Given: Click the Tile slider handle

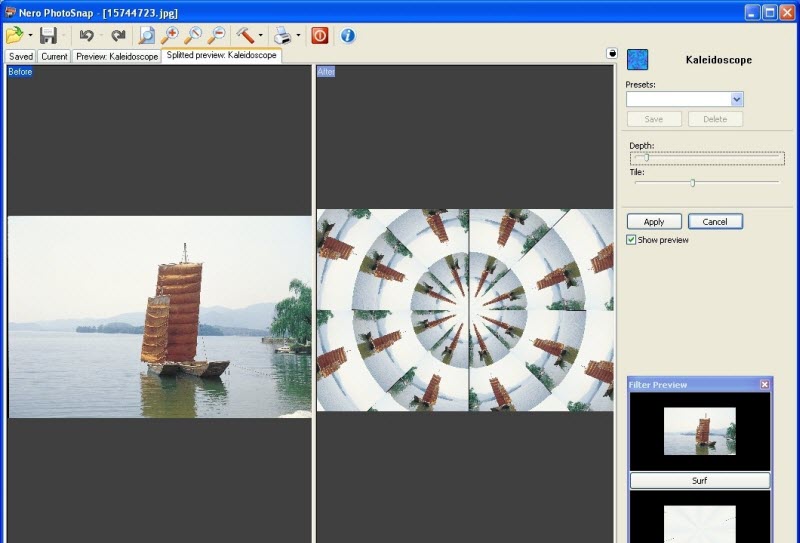Looking at the screenshot, I should [692, 182].
